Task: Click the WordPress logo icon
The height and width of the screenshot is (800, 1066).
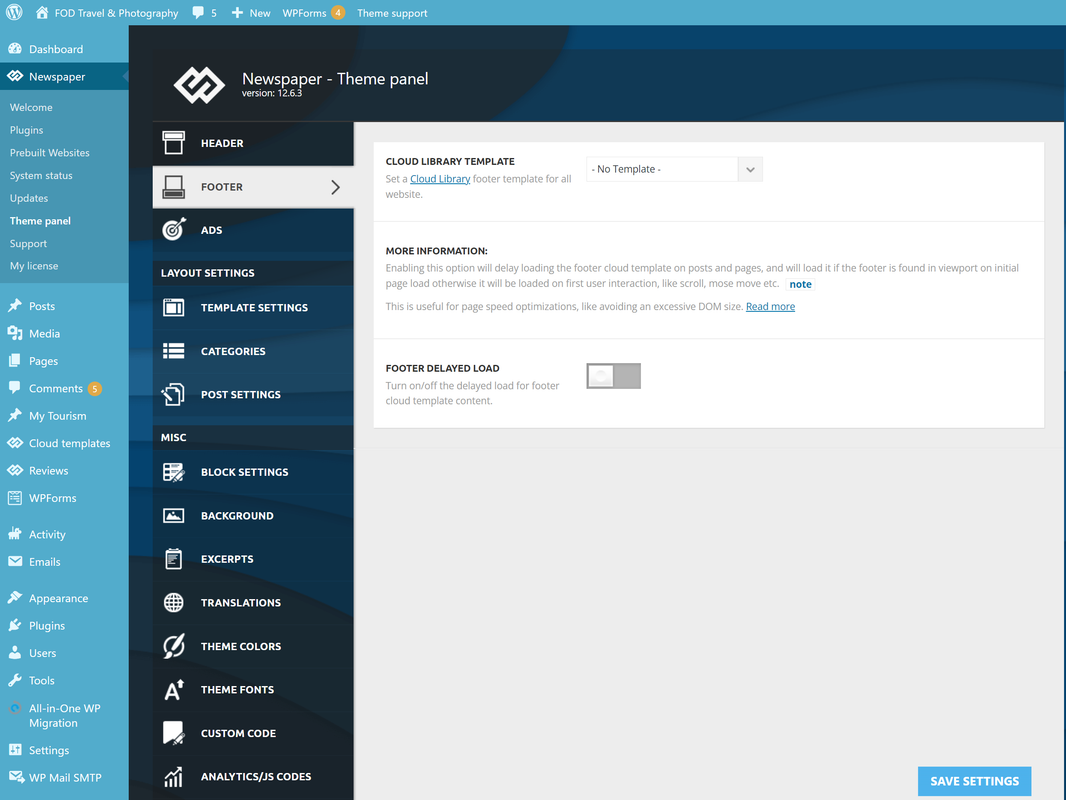Action: pos(14,12)
